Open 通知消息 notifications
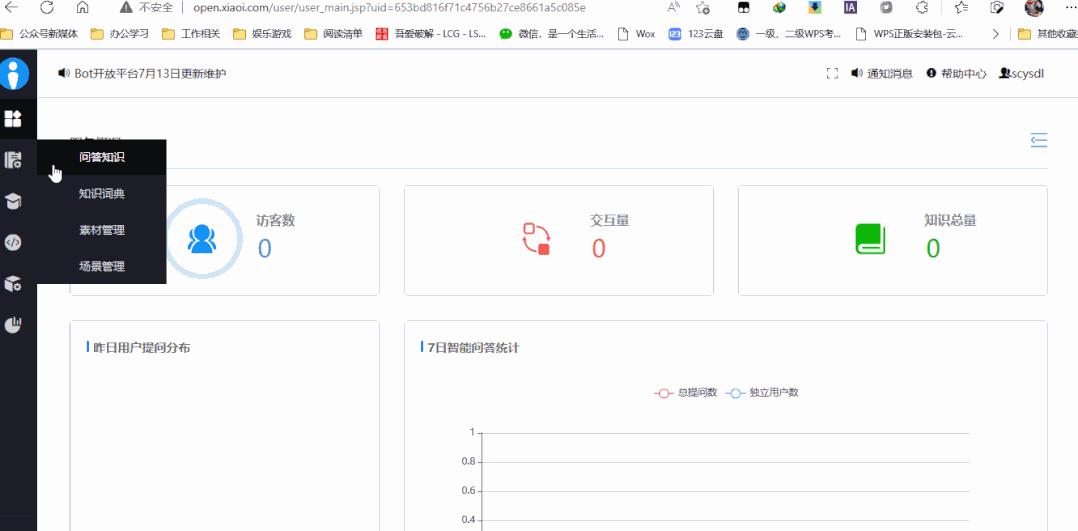 (x=882, y=74)
